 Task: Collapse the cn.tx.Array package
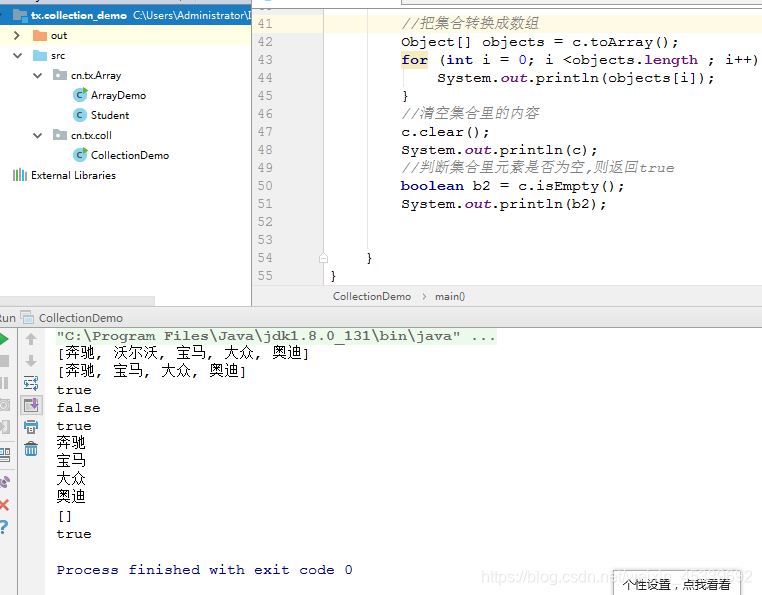coord(37,75)
